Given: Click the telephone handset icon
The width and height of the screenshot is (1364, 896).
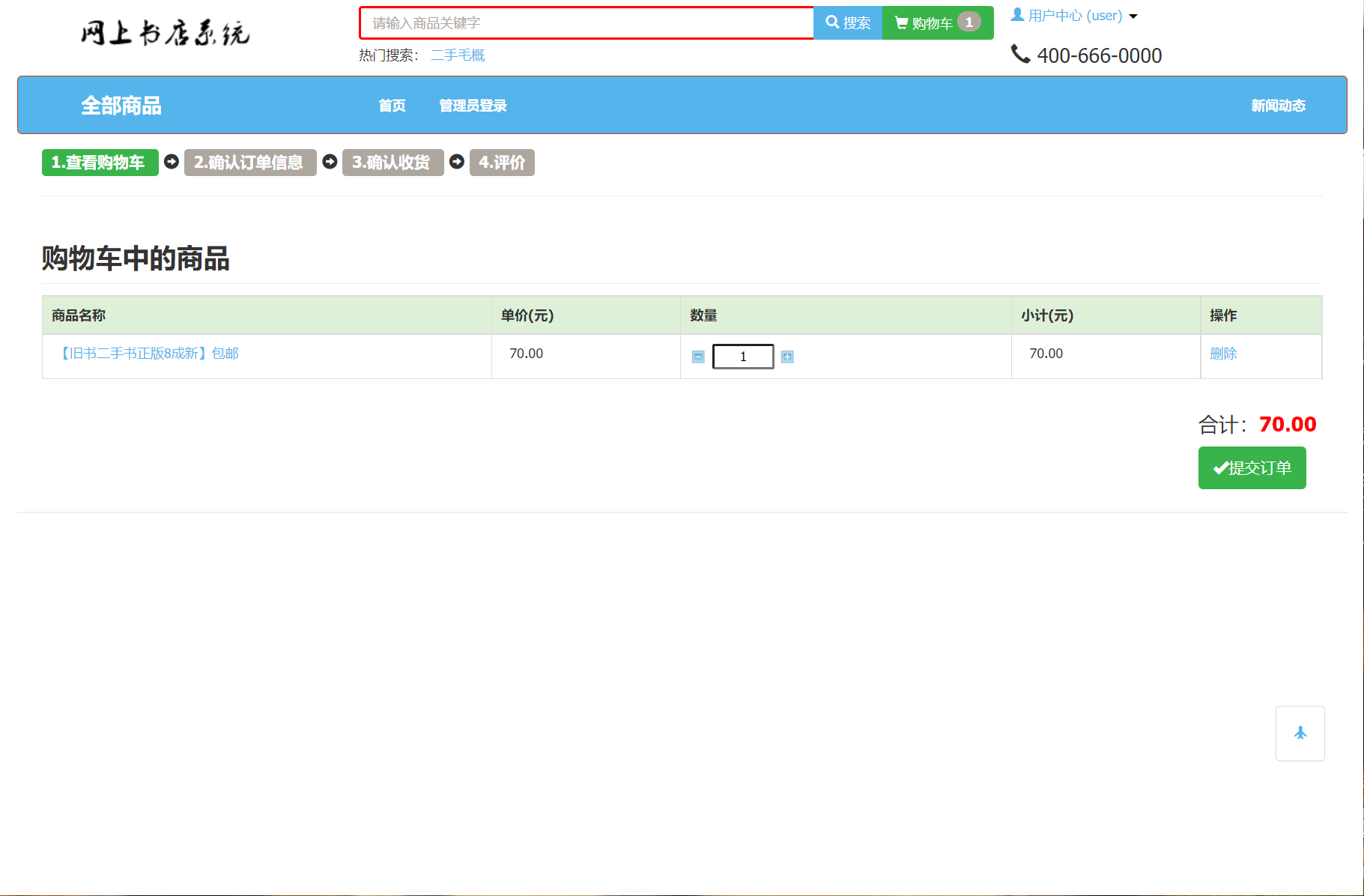Looking at the screenshot, I should coord(1020,54).
